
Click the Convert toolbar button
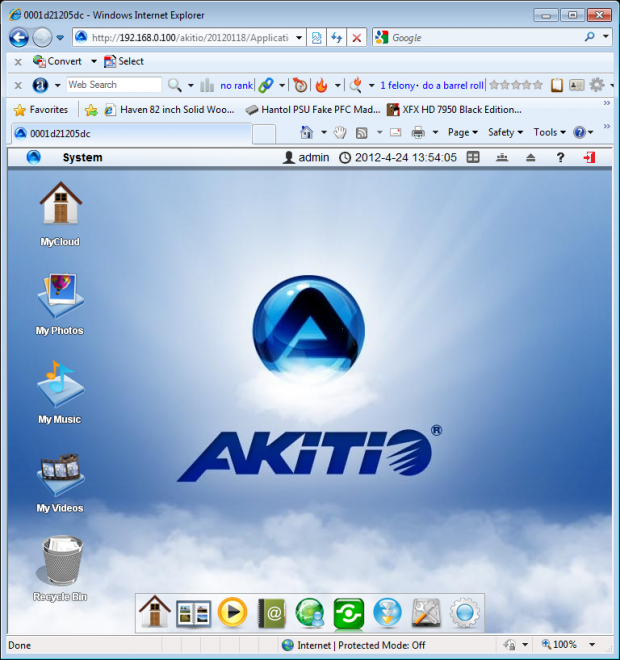57,61
